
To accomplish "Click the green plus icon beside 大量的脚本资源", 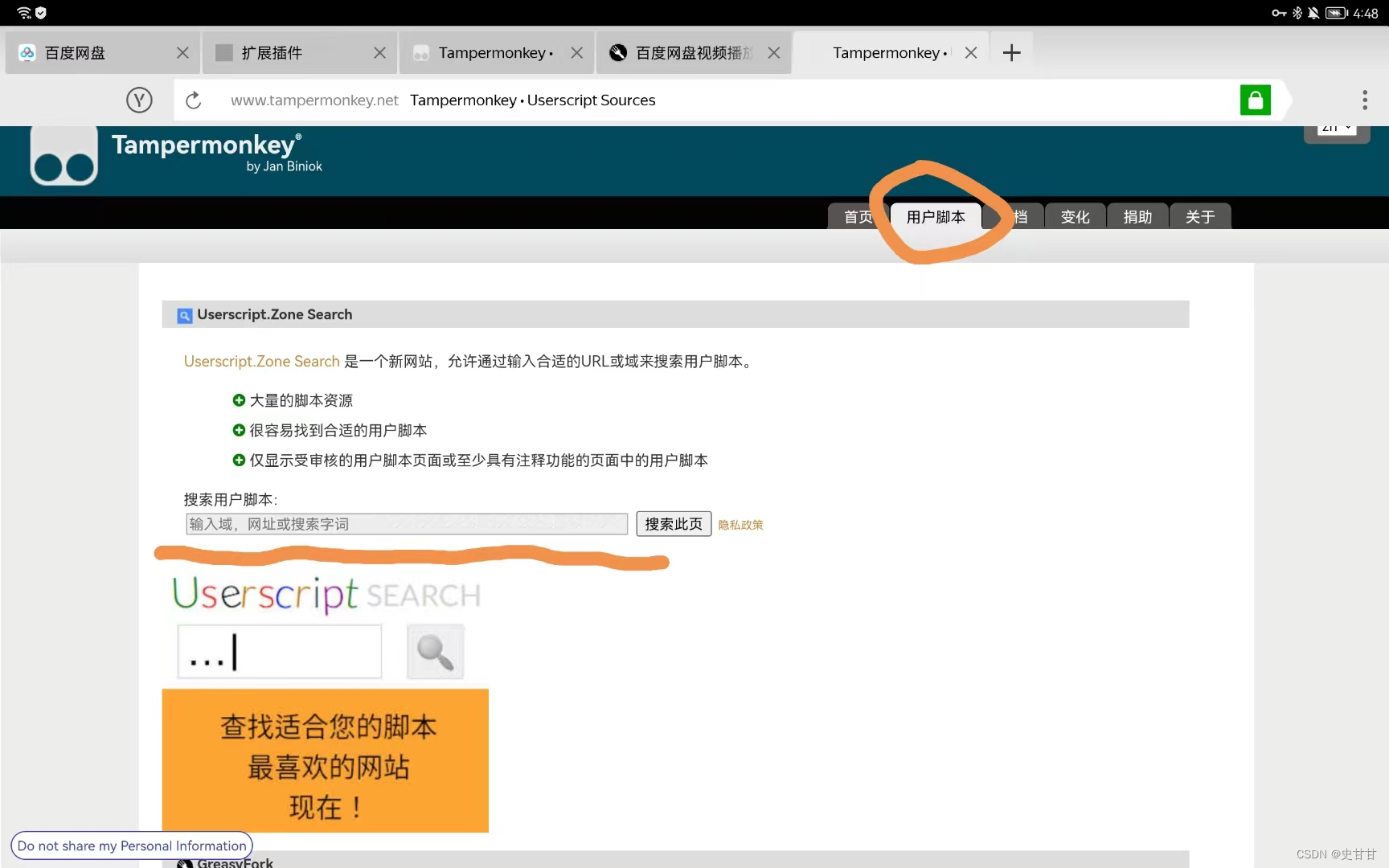I will [239, 400].
